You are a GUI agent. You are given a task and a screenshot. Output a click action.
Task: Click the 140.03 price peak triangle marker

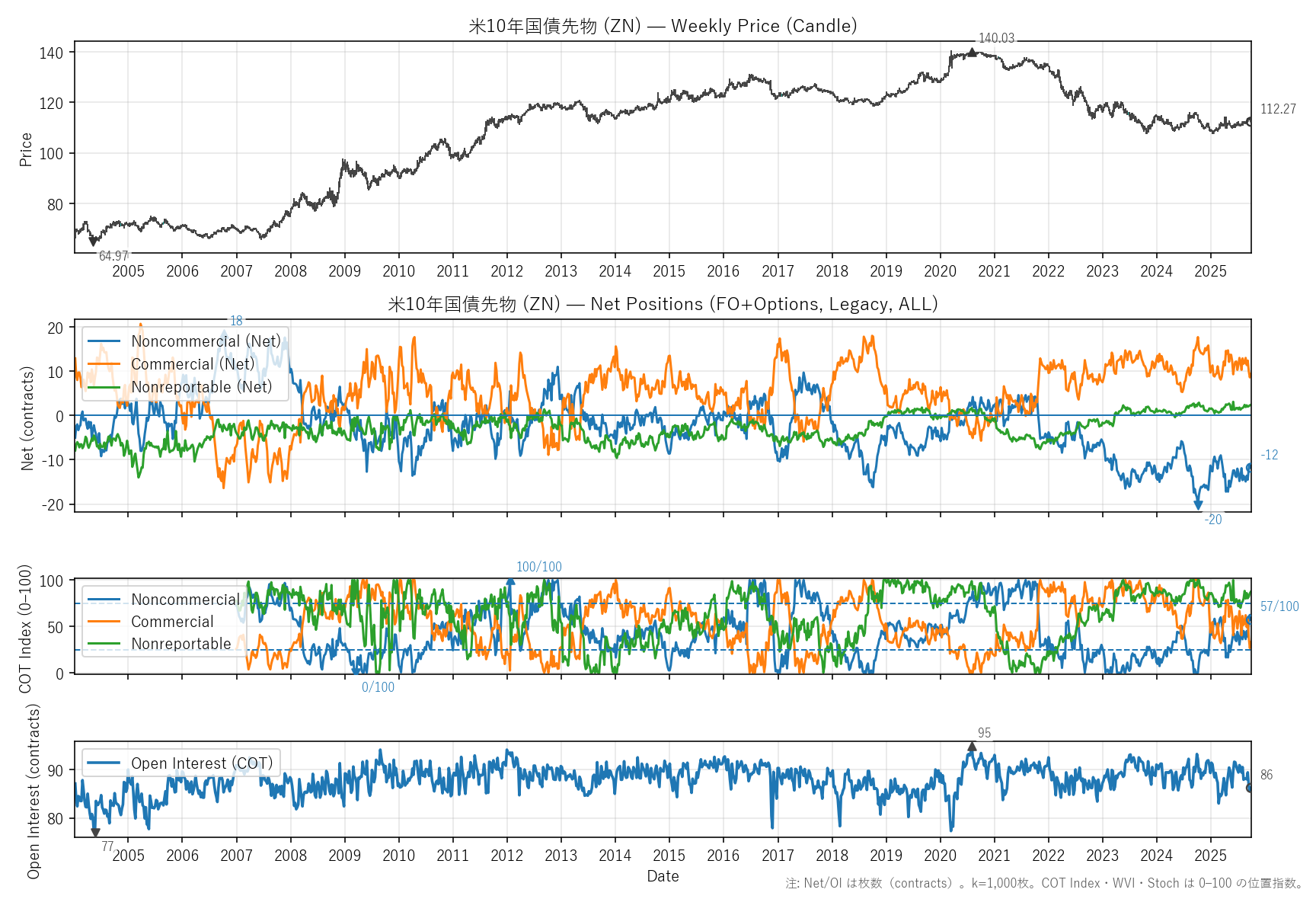972,53
